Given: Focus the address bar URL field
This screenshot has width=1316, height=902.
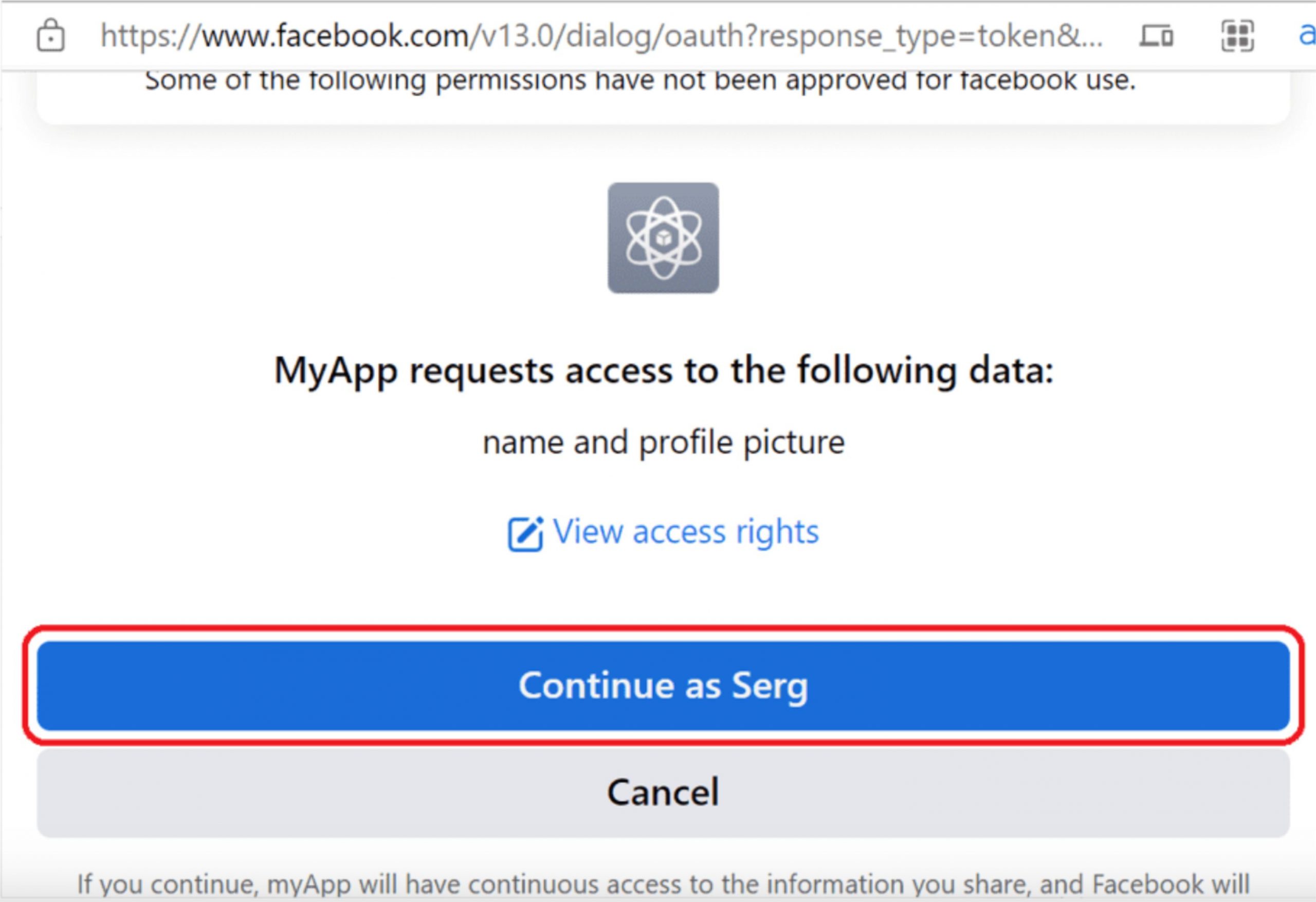Looking at the screenshot, I should pyautogui.click(x=601, y=35).
